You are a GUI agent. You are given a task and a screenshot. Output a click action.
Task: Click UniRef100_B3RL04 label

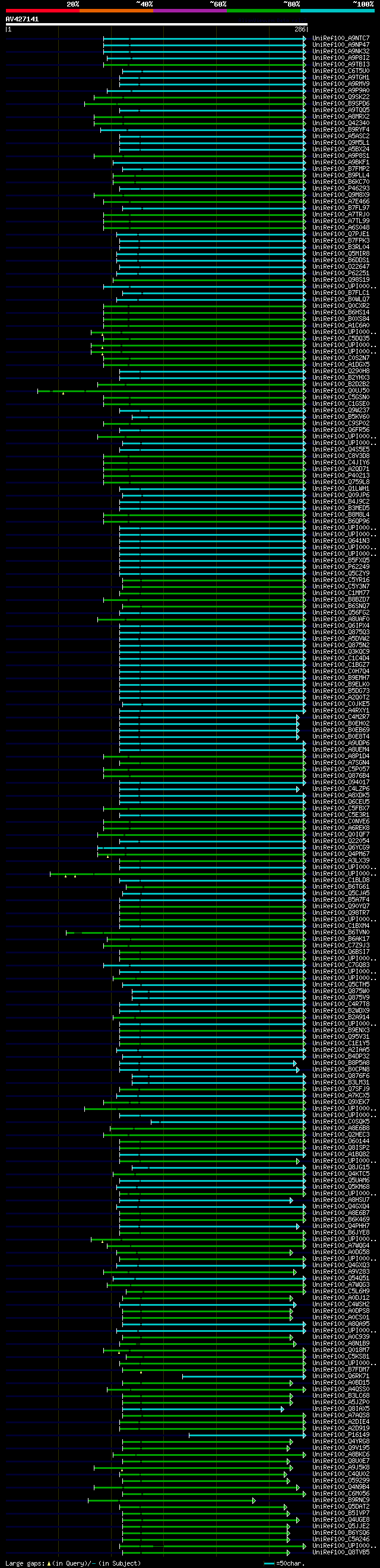tap(341, 247)
